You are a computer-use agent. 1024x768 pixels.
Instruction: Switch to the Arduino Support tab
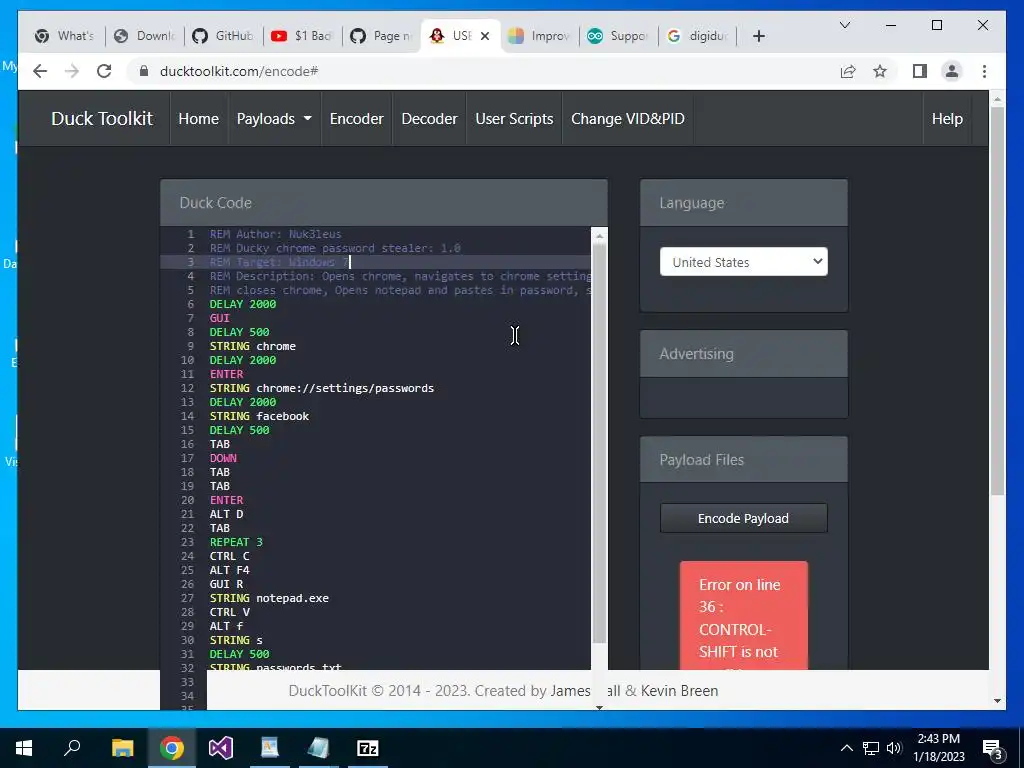[618, 36]
